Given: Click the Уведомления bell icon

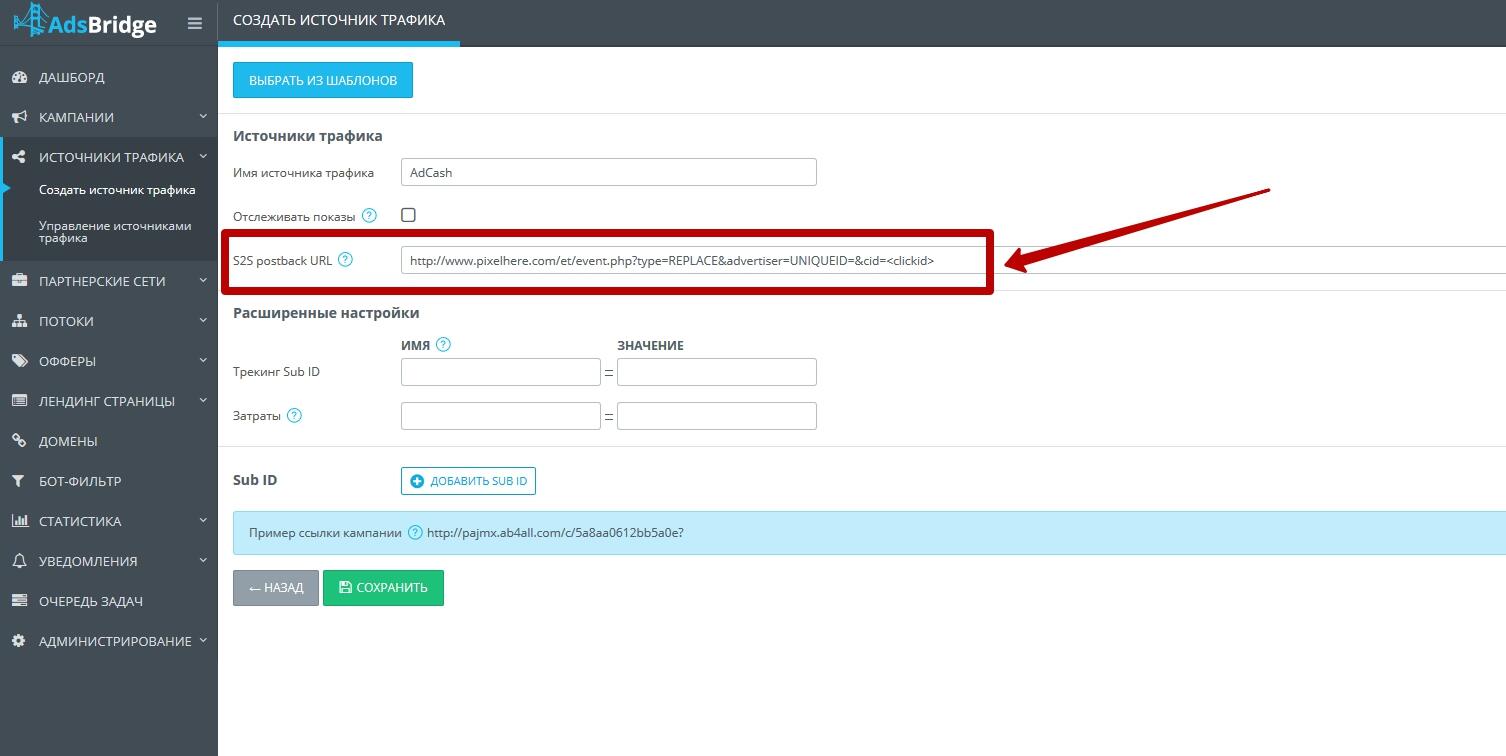Looking at the screenshot, I should [19, 561].
